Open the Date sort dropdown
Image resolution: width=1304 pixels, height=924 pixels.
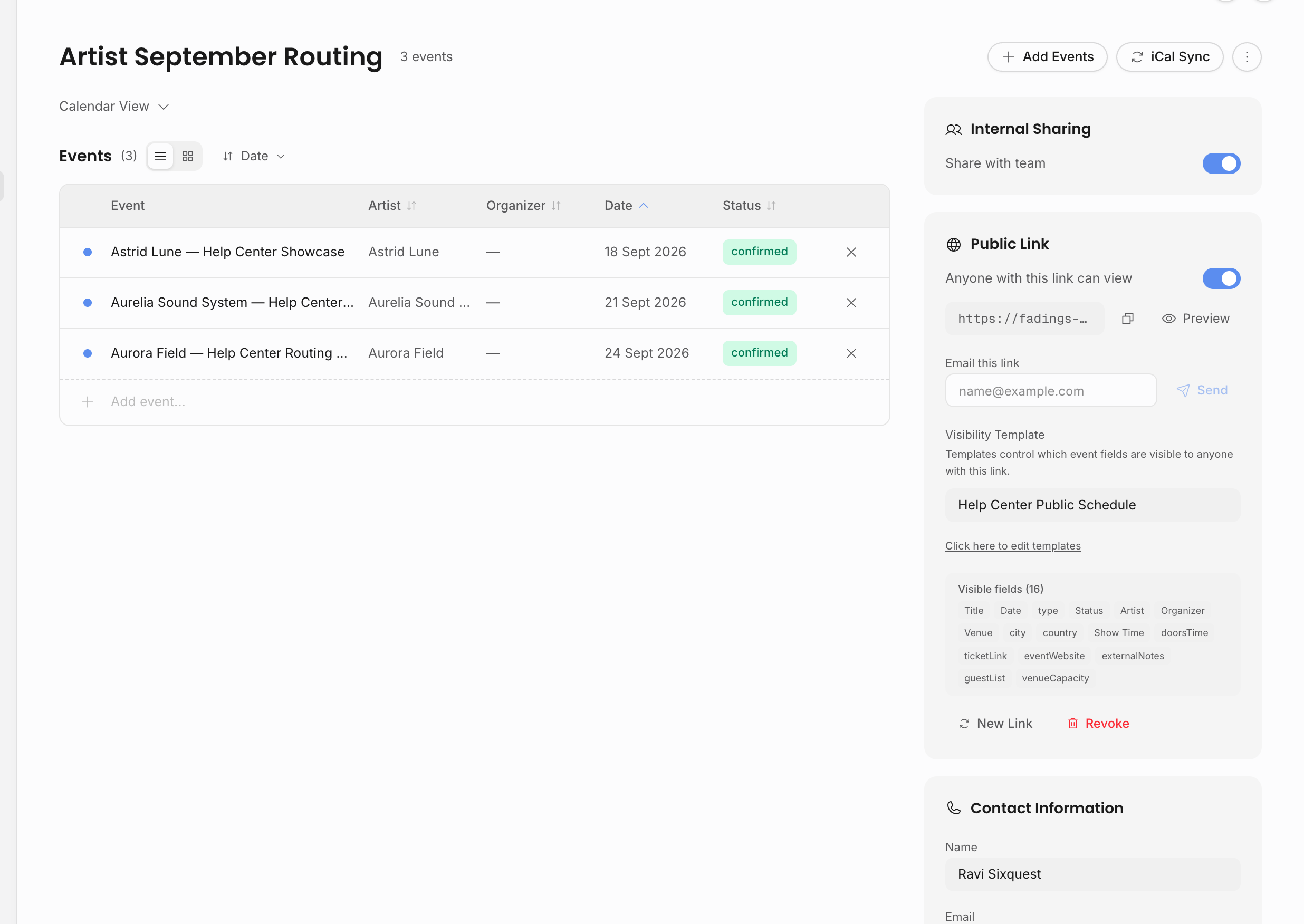(254, 156)
